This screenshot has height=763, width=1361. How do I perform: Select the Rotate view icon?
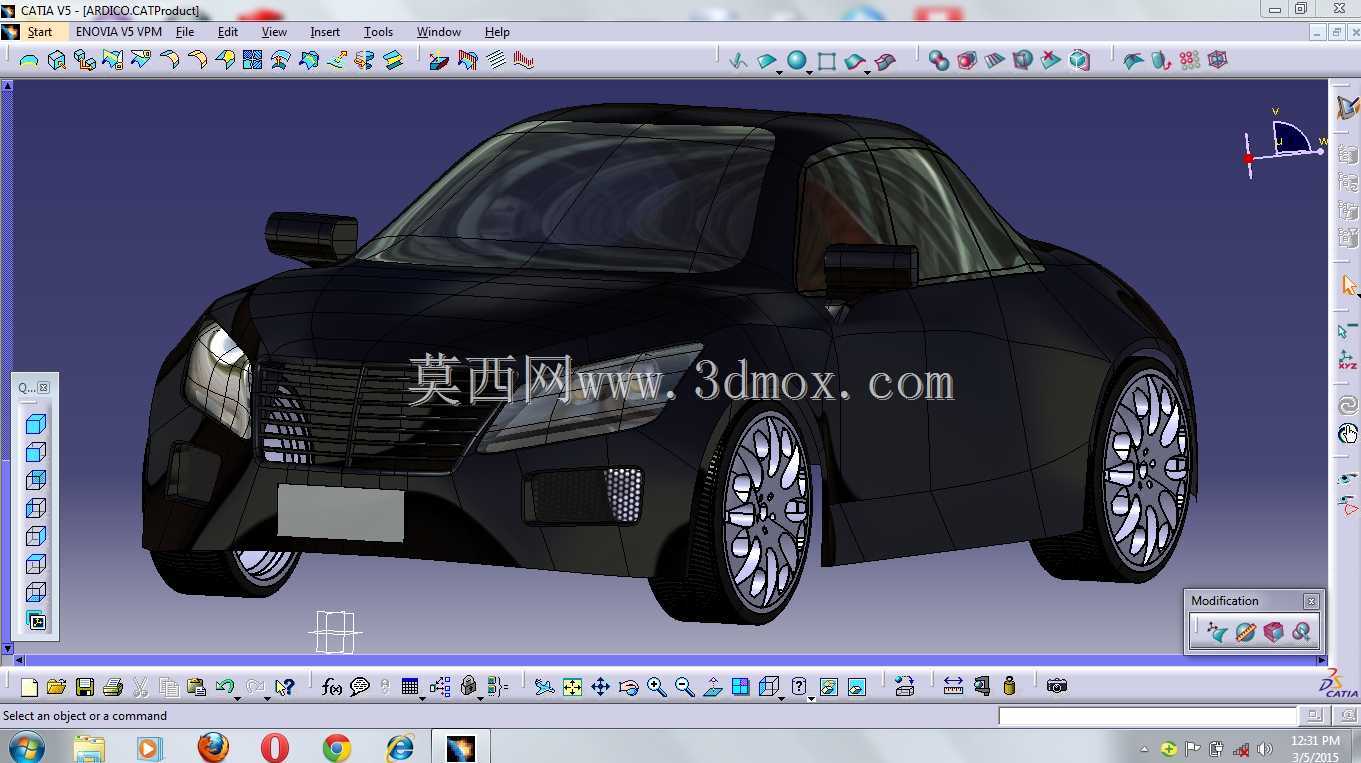pyautogui.click(x=629, y=687)
